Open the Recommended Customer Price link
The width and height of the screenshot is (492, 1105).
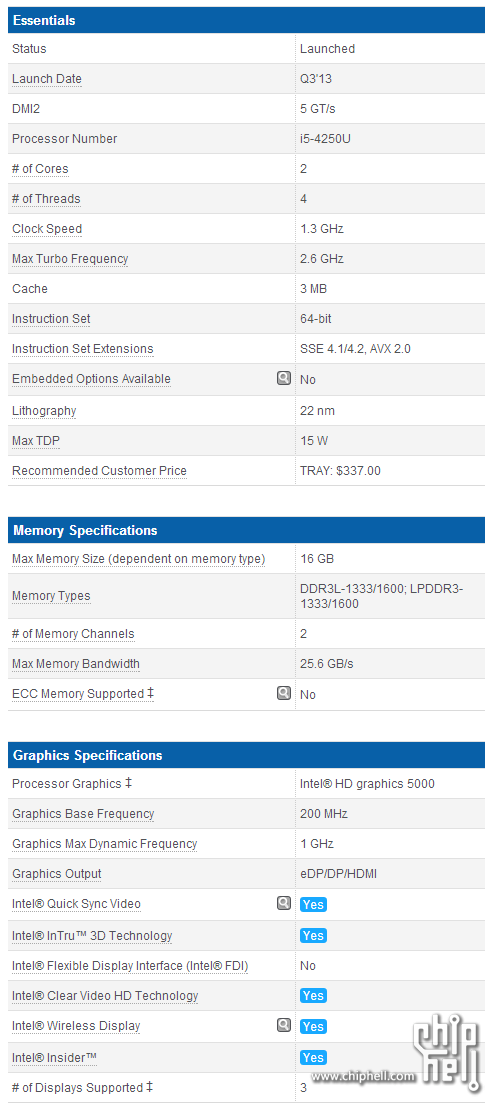coord(99,471)
